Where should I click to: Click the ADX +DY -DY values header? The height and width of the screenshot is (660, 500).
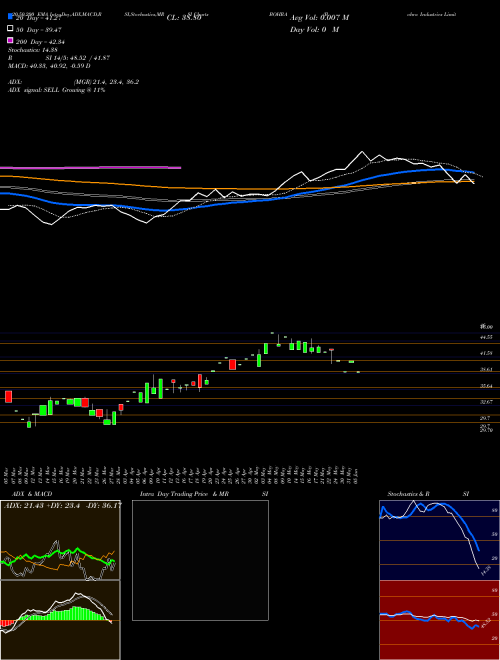tap(62, 505)
